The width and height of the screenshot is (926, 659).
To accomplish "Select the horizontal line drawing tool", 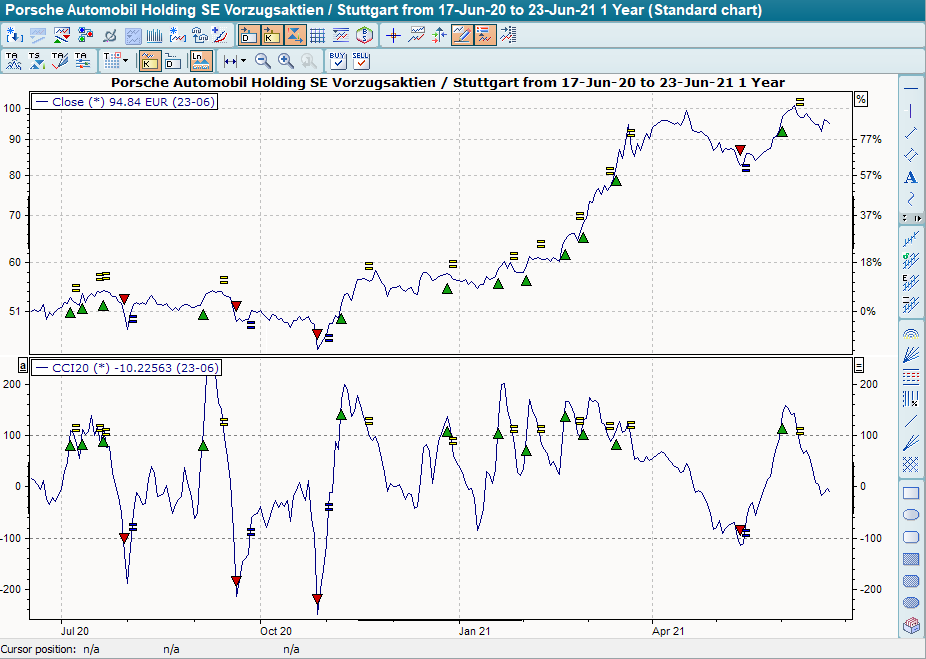I will (x=912, y=89).
